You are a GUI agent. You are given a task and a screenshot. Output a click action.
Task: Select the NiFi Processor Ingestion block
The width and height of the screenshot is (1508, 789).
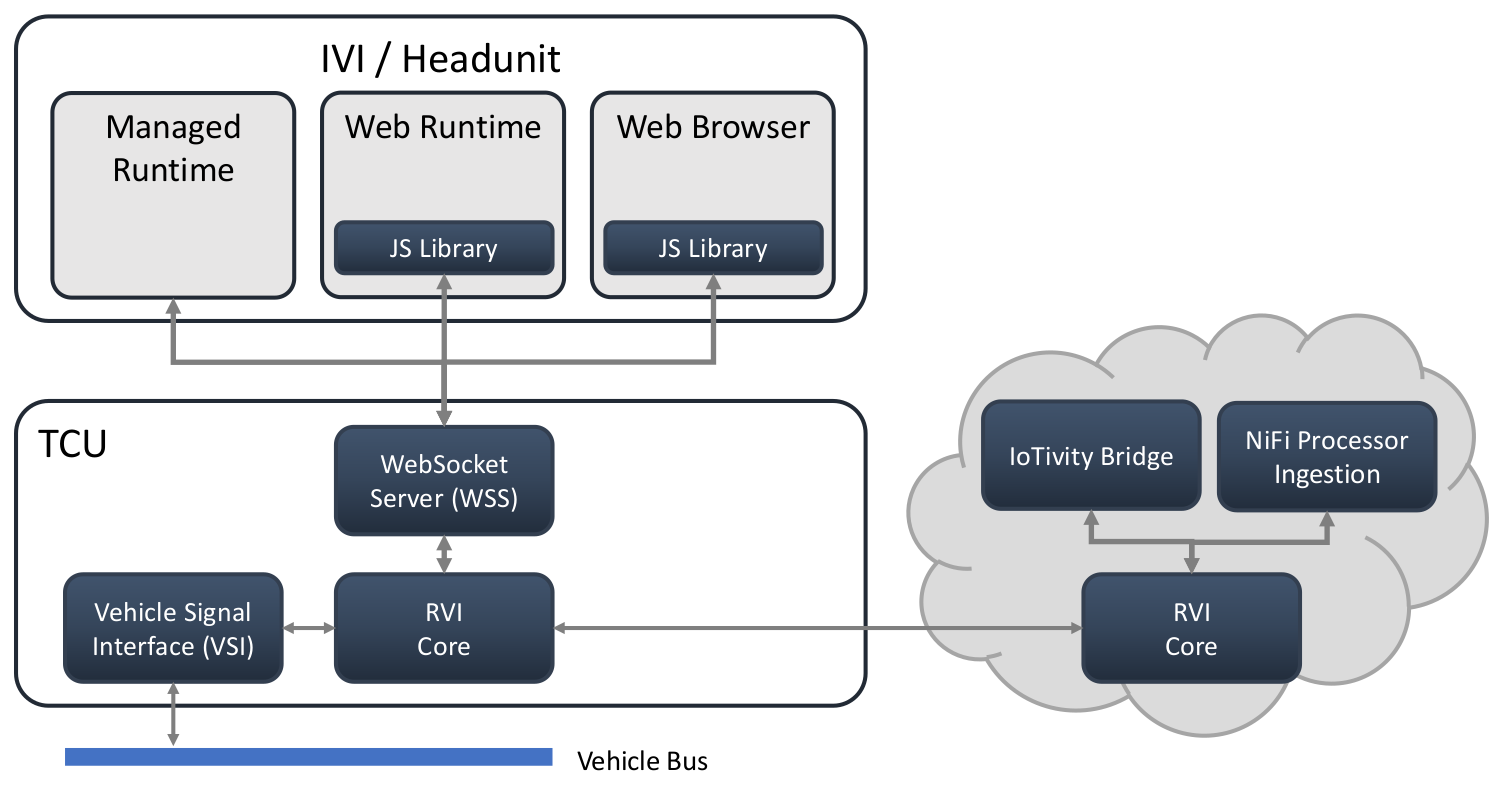[1326, 456]
